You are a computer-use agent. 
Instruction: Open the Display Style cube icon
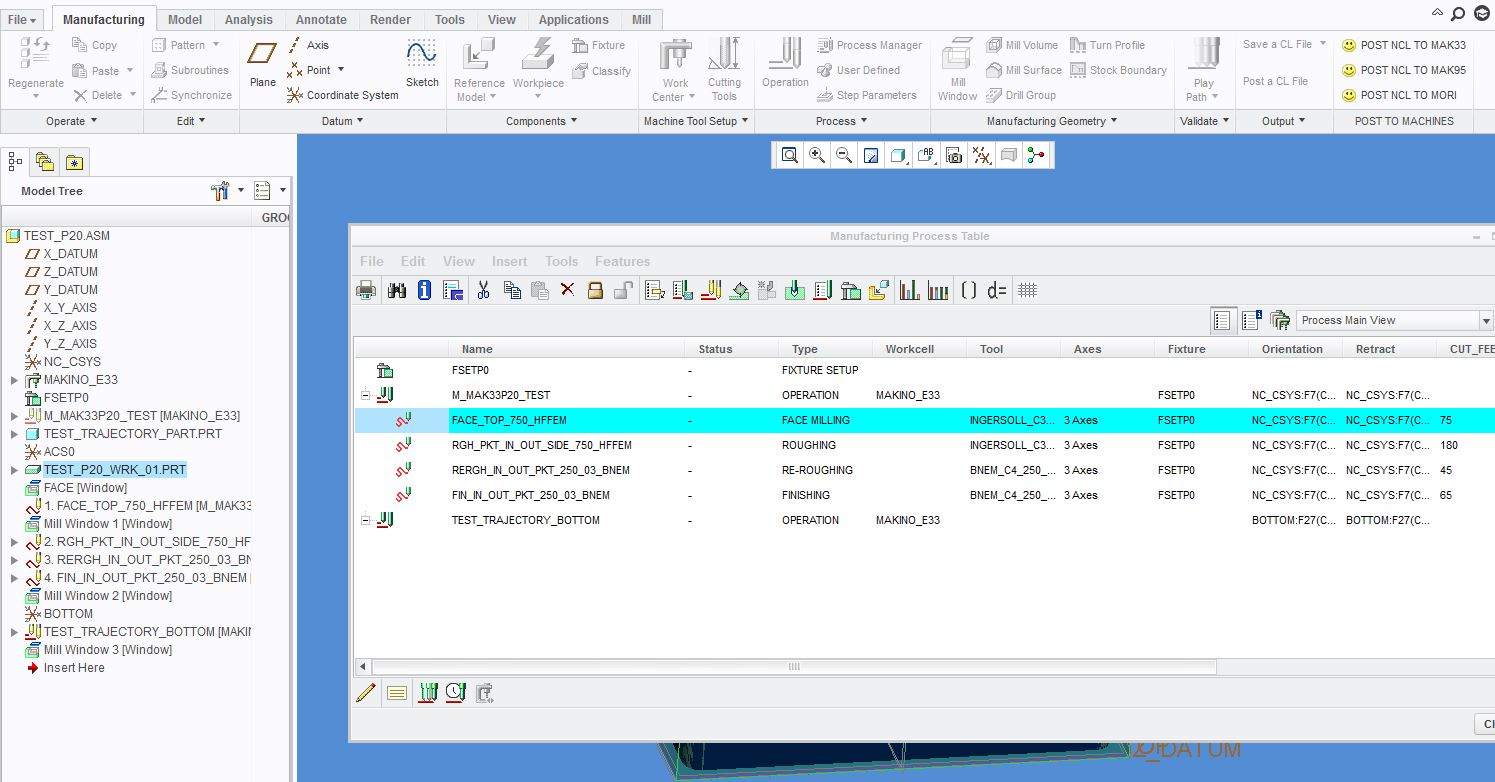click(x=898, y=155)
